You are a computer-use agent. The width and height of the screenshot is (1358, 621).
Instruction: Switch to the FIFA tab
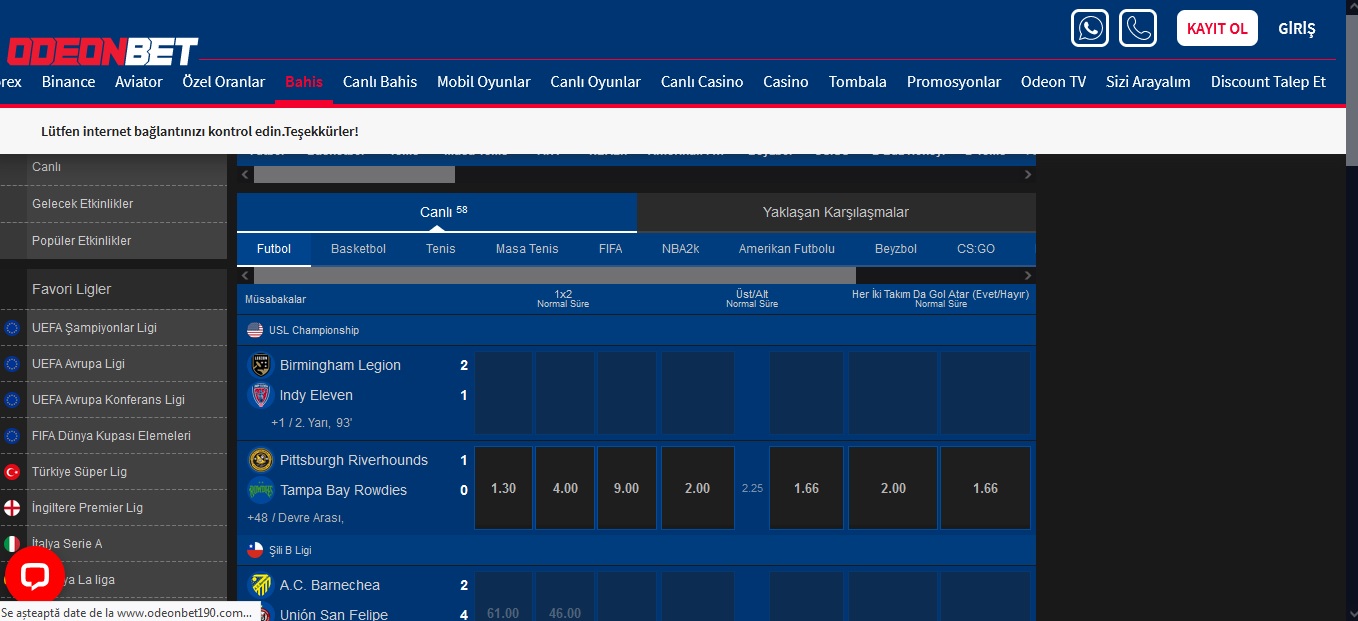tap(610, 249)
